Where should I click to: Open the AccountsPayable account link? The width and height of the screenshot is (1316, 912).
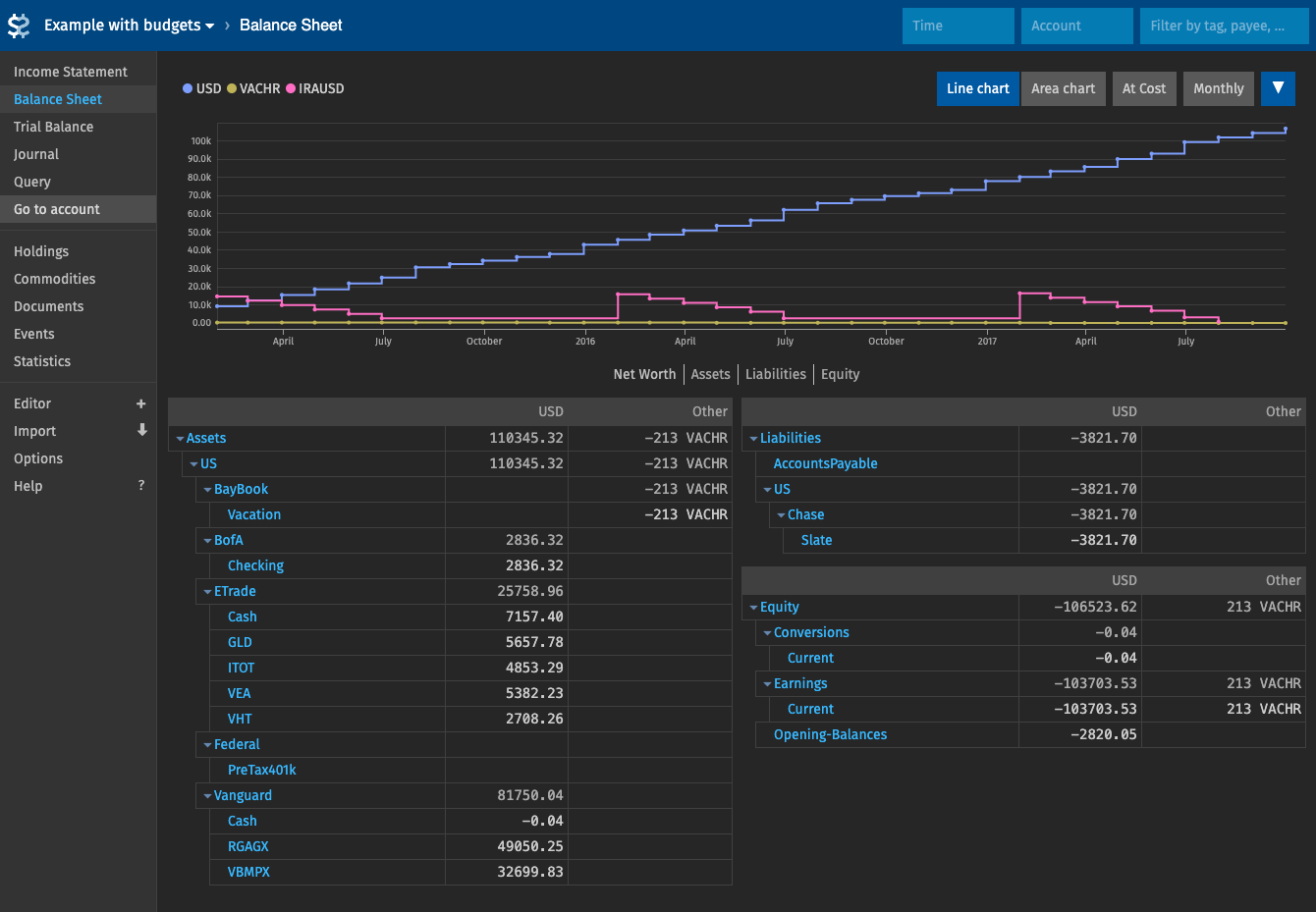pos(826,463)
